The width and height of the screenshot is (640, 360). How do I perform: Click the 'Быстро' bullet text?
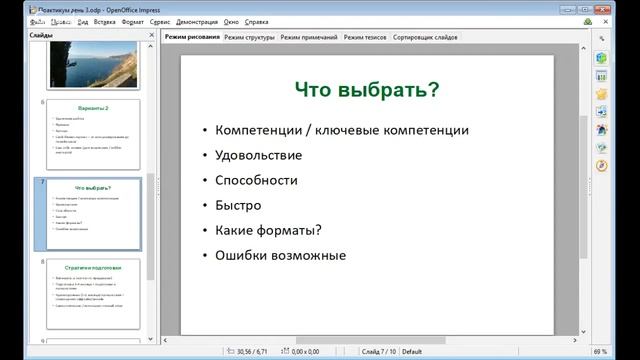[x=238, y=205]
